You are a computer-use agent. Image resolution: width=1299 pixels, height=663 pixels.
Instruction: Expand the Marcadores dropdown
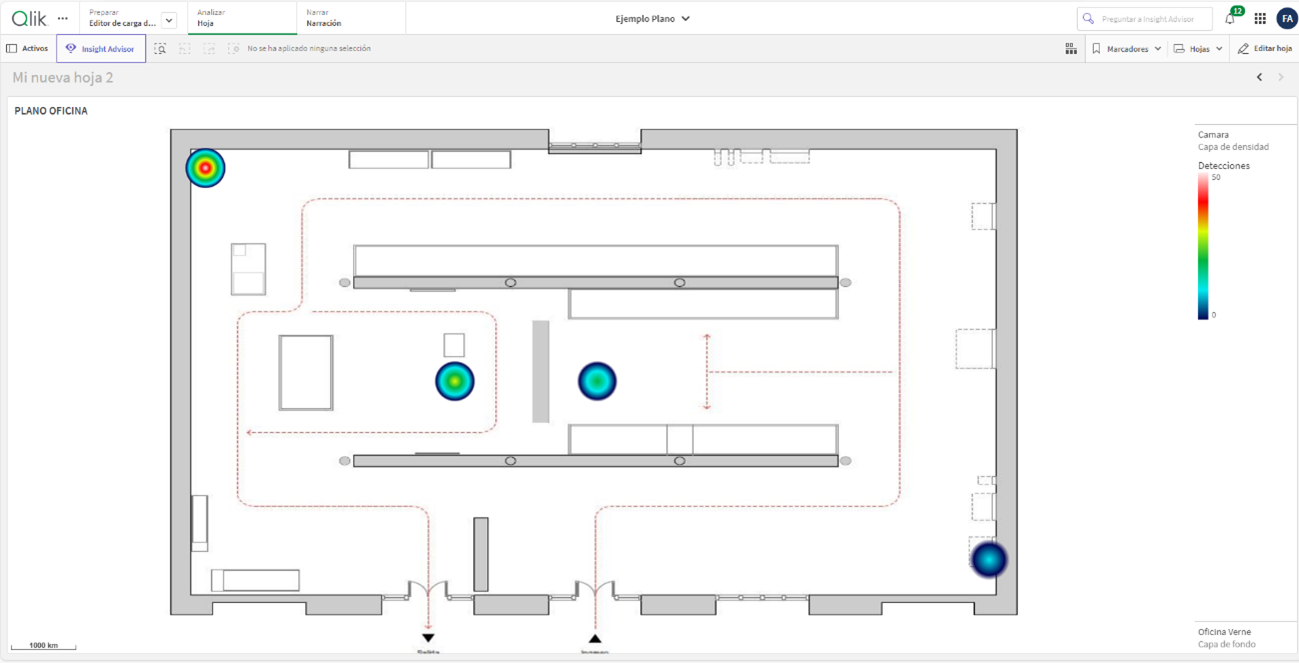1126,48
